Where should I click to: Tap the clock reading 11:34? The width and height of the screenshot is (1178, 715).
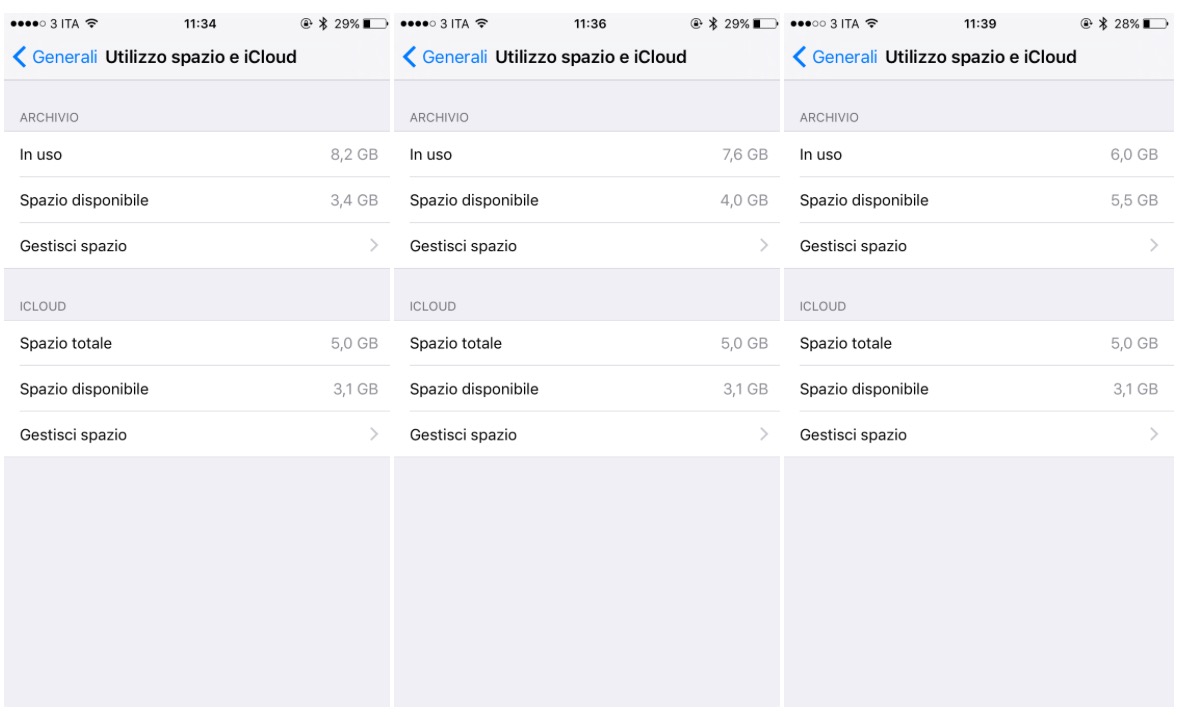pos(200,23)
